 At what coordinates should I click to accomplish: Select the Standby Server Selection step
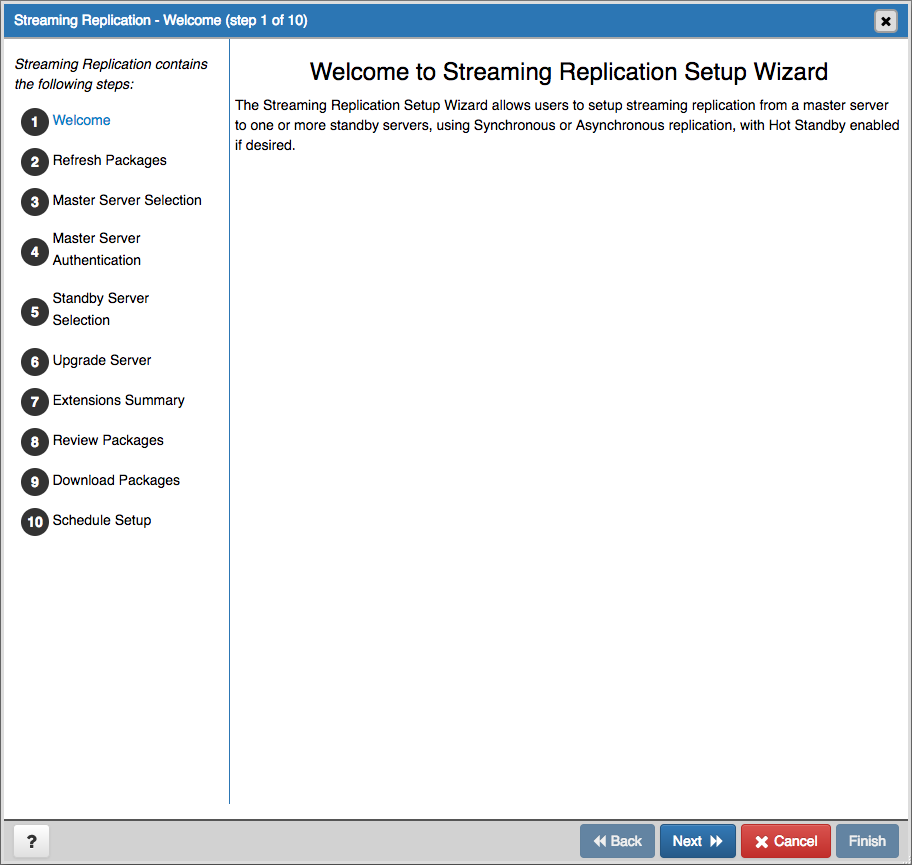[101, 309]
